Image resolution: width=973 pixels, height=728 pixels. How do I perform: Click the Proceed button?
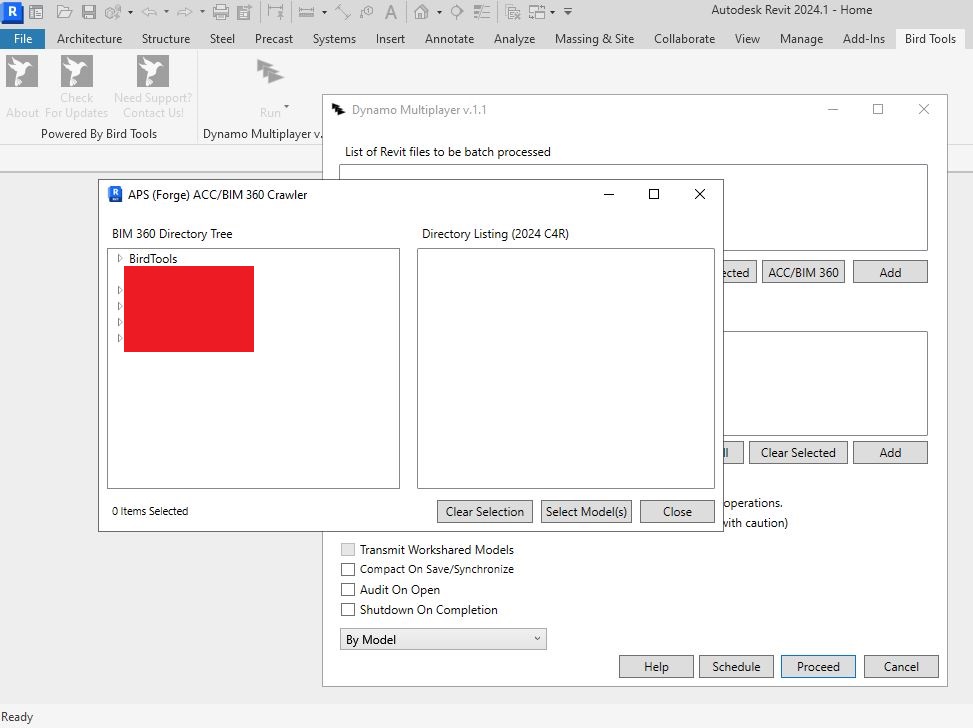(818, 667)
